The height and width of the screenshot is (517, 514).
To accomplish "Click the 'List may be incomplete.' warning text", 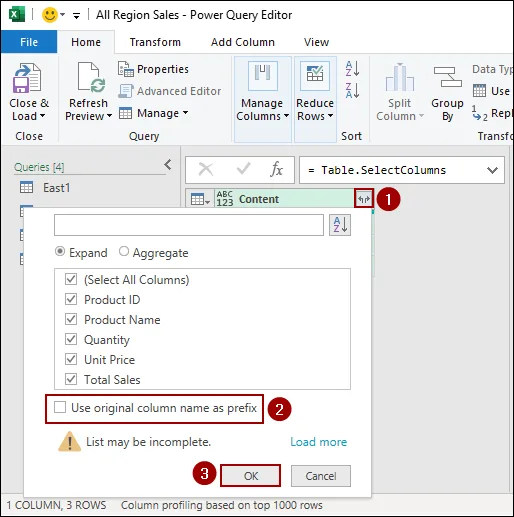I will tap(148, 442).
